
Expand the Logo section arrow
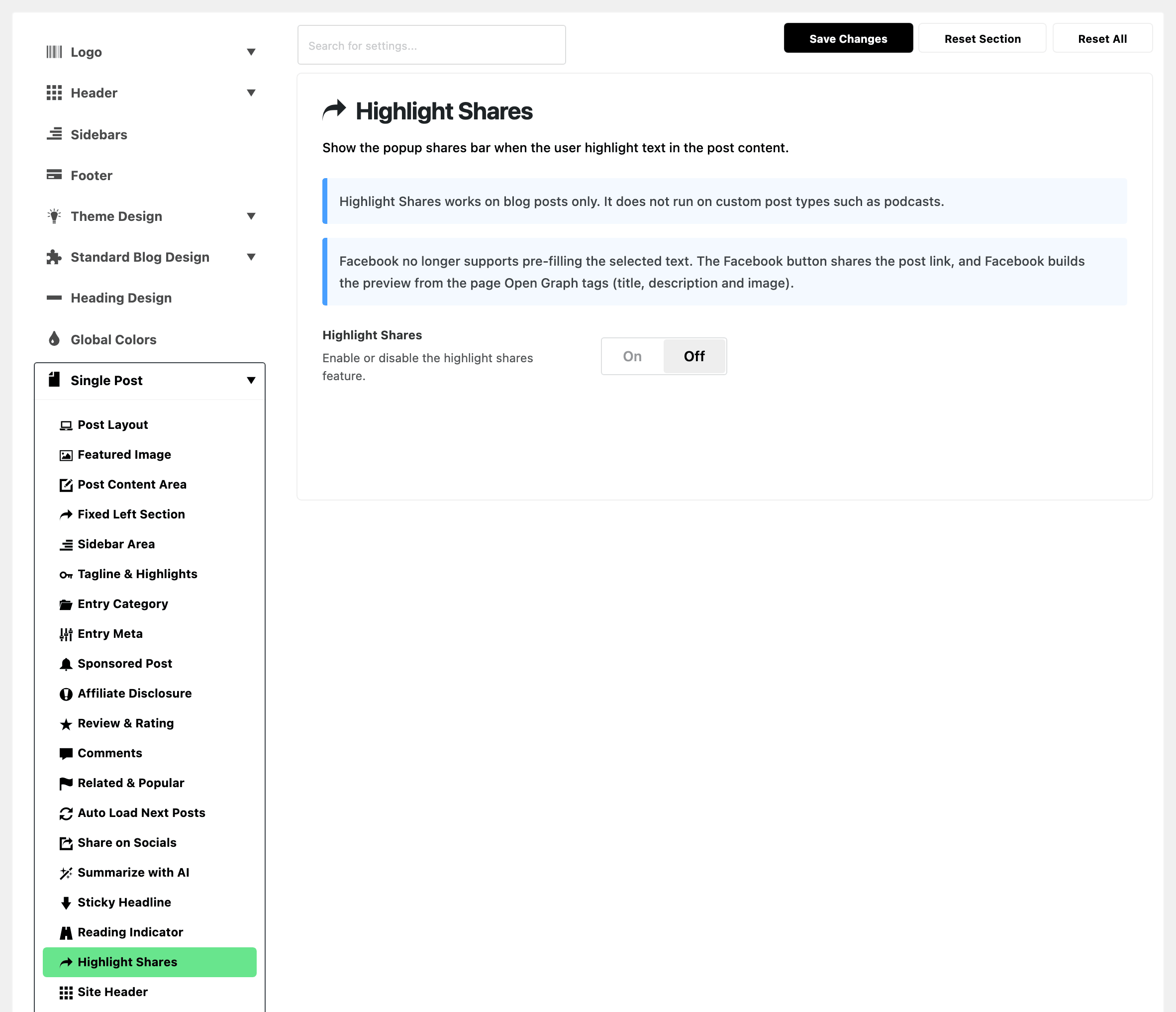(251, 52)
